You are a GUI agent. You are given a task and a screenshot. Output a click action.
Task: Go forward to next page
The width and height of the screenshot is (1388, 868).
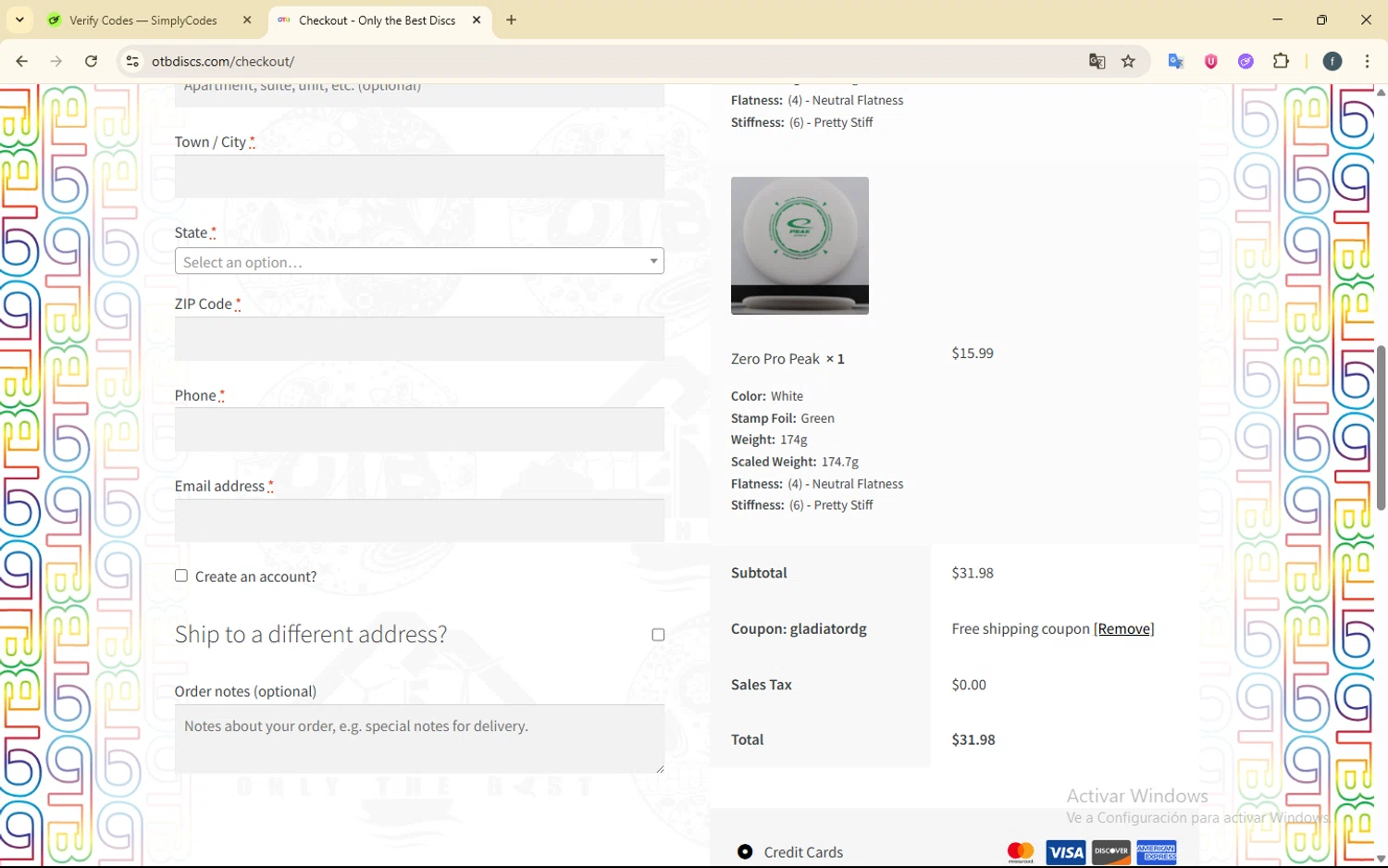(x=56, y=61)
